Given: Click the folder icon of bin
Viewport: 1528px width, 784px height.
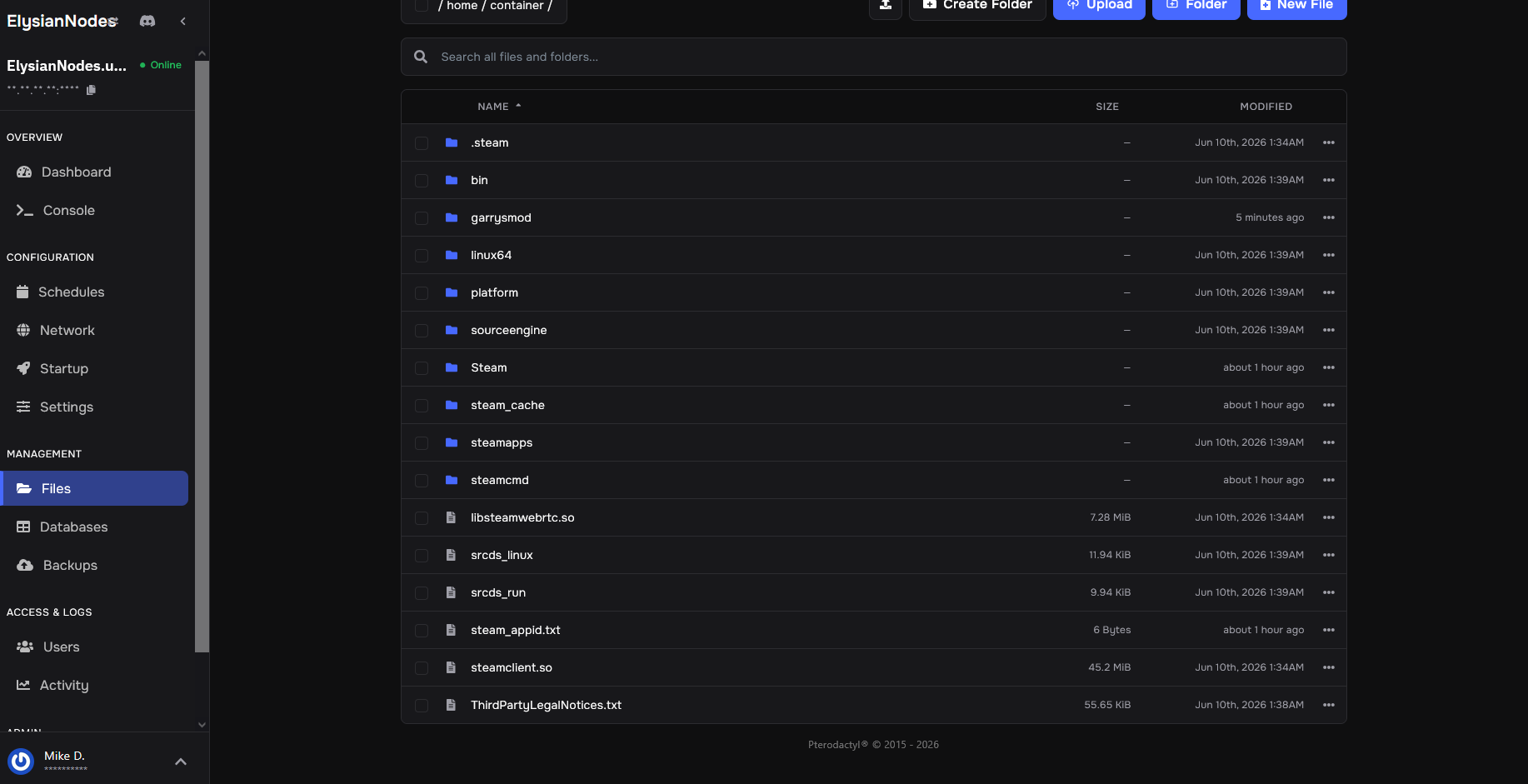Looking at the screenshot, I should coord(452,180).
